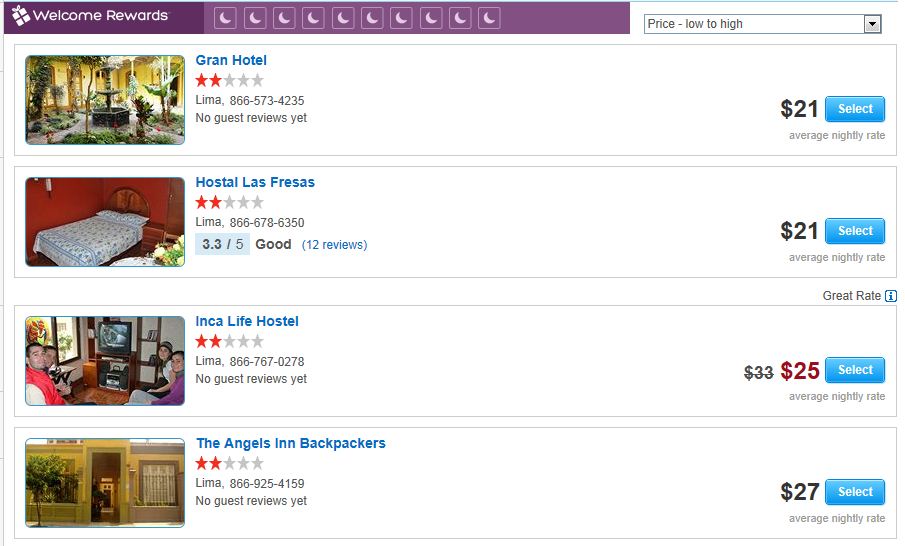Click the crossed-out $33 price
Viewport: 905px width, 546px height.
(x=758, y=373)
